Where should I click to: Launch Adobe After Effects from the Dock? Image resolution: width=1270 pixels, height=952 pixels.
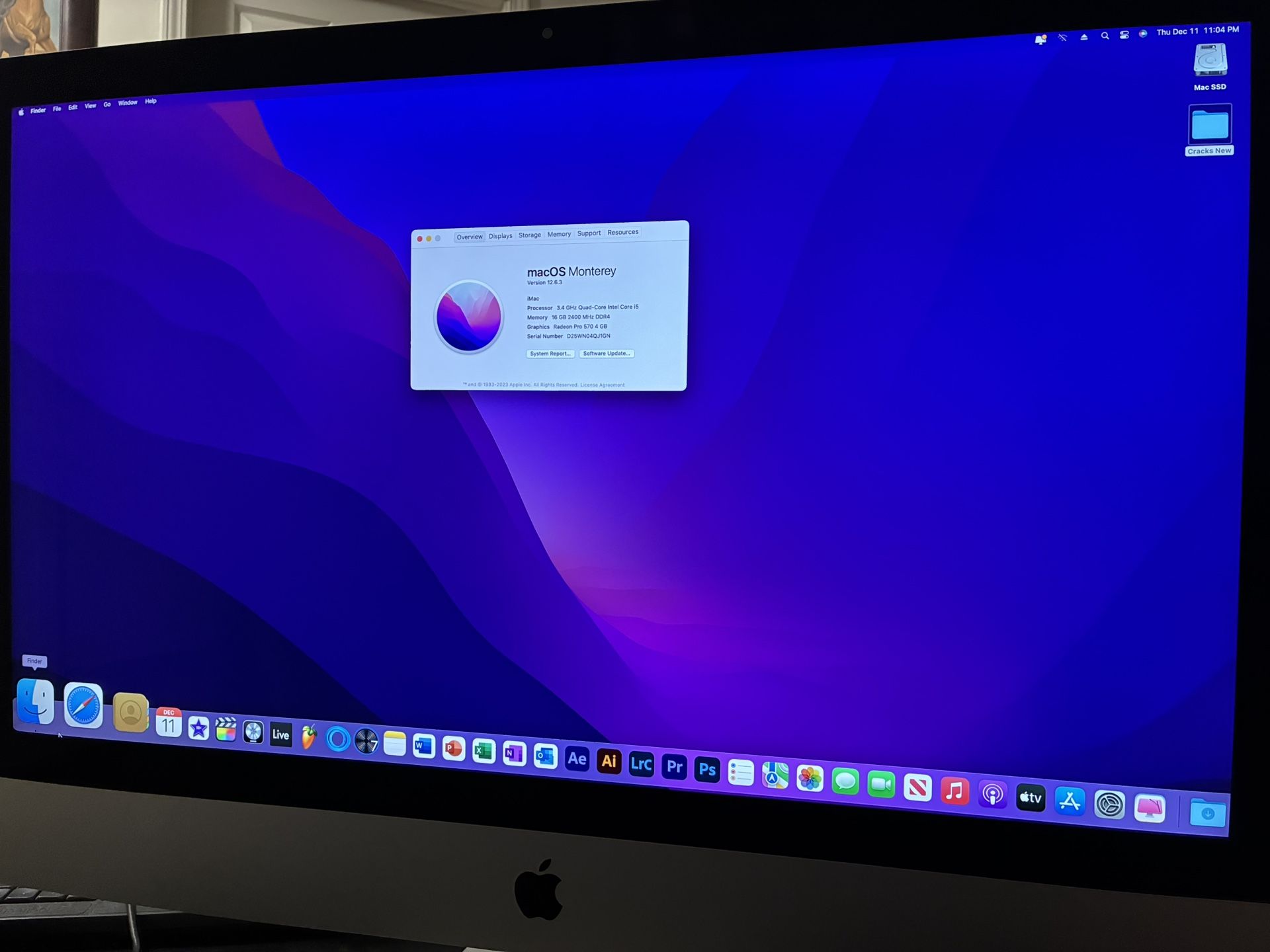coord(577,759)
